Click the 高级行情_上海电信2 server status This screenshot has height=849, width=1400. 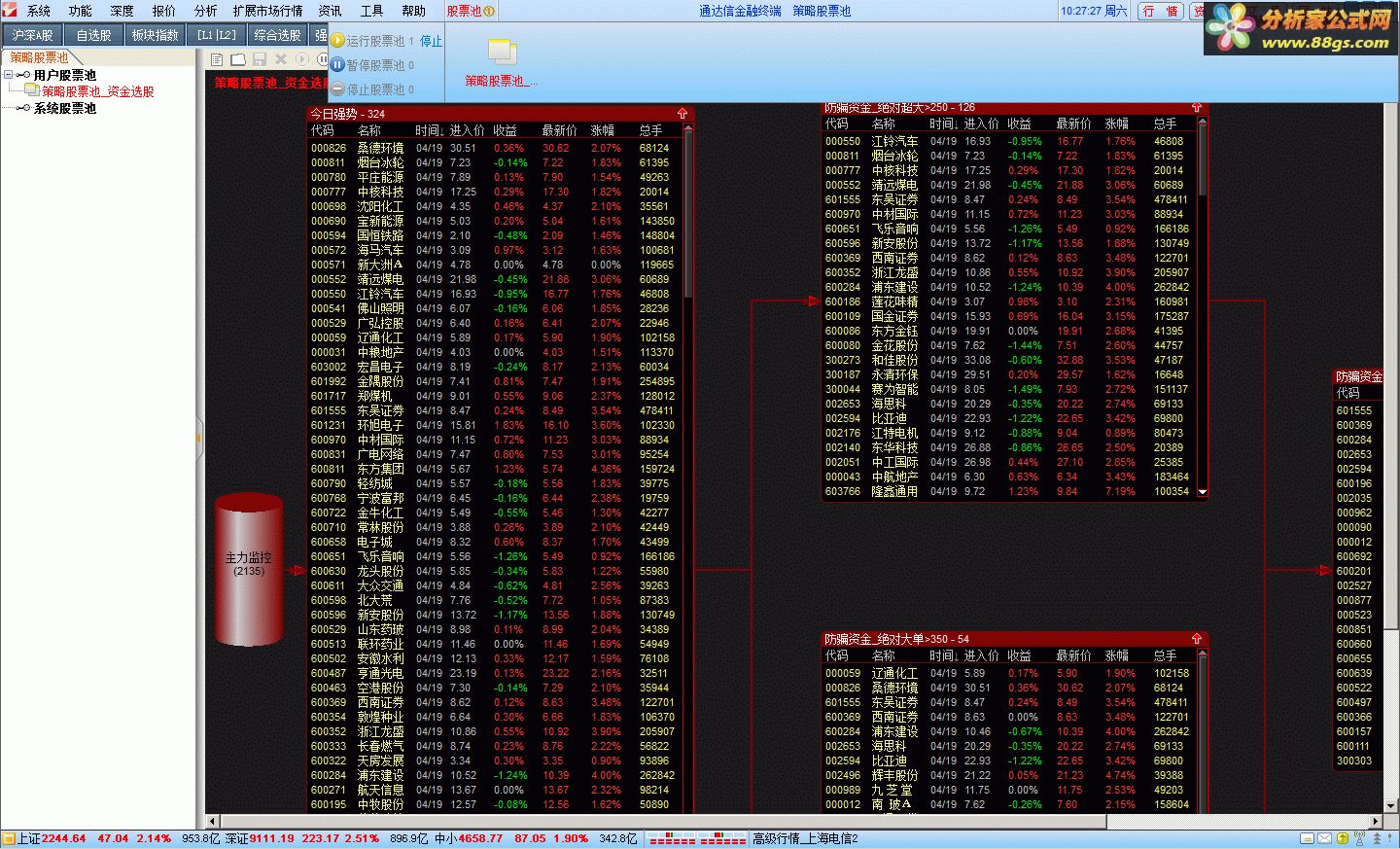pyautogui.click(x=805, y=838)
